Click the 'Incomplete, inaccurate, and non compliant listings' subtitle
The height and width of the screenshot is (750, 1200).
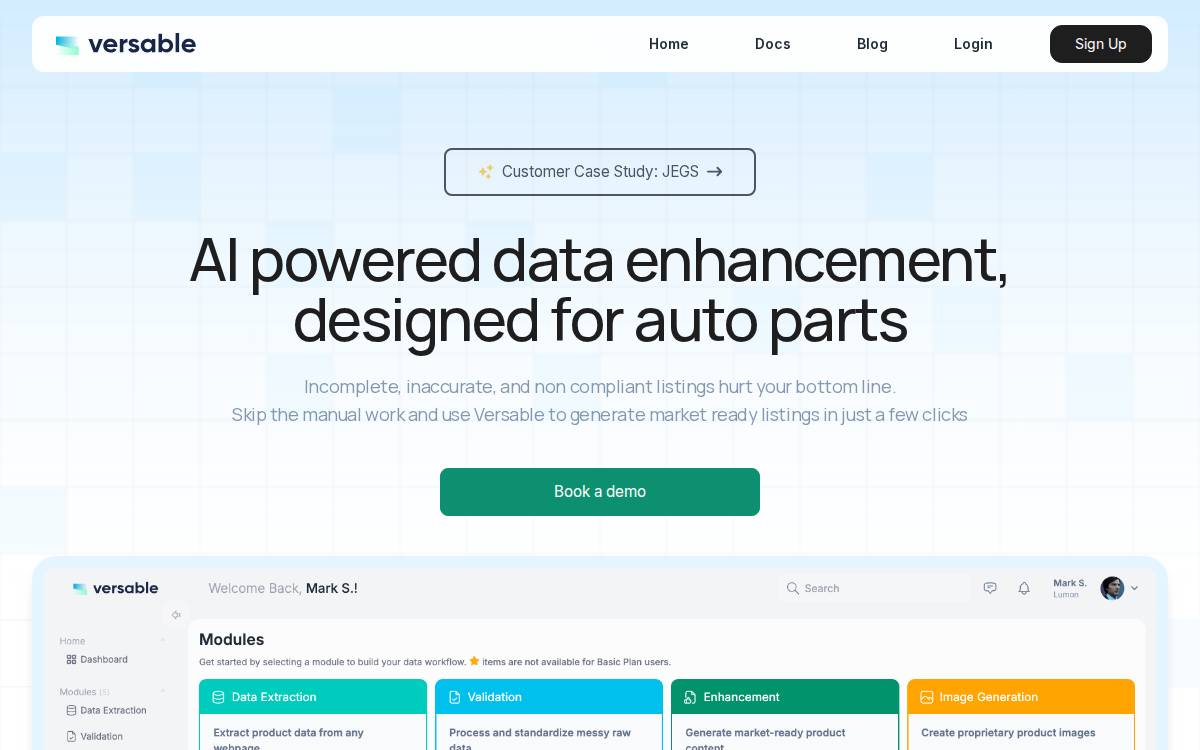[x=600, y=387]
